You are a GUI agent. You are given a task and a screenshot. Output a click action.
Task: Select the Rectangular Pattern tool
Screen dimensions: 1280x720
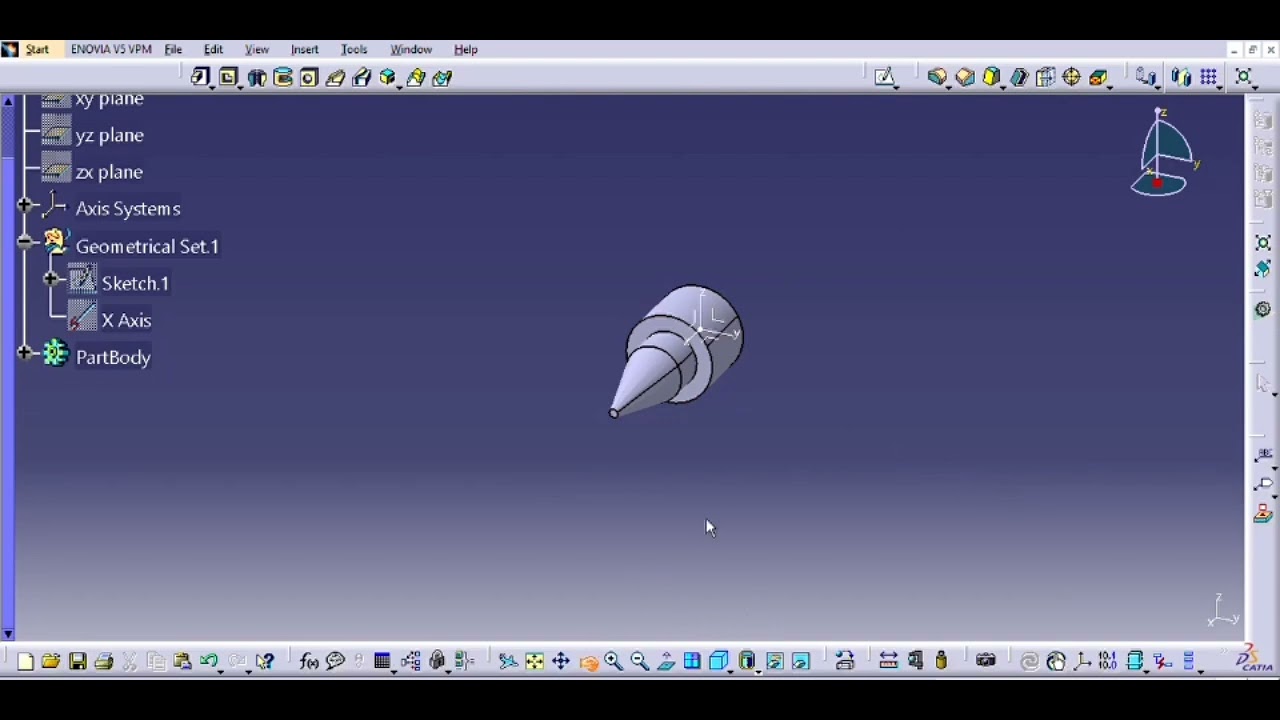click(1209, 77)
